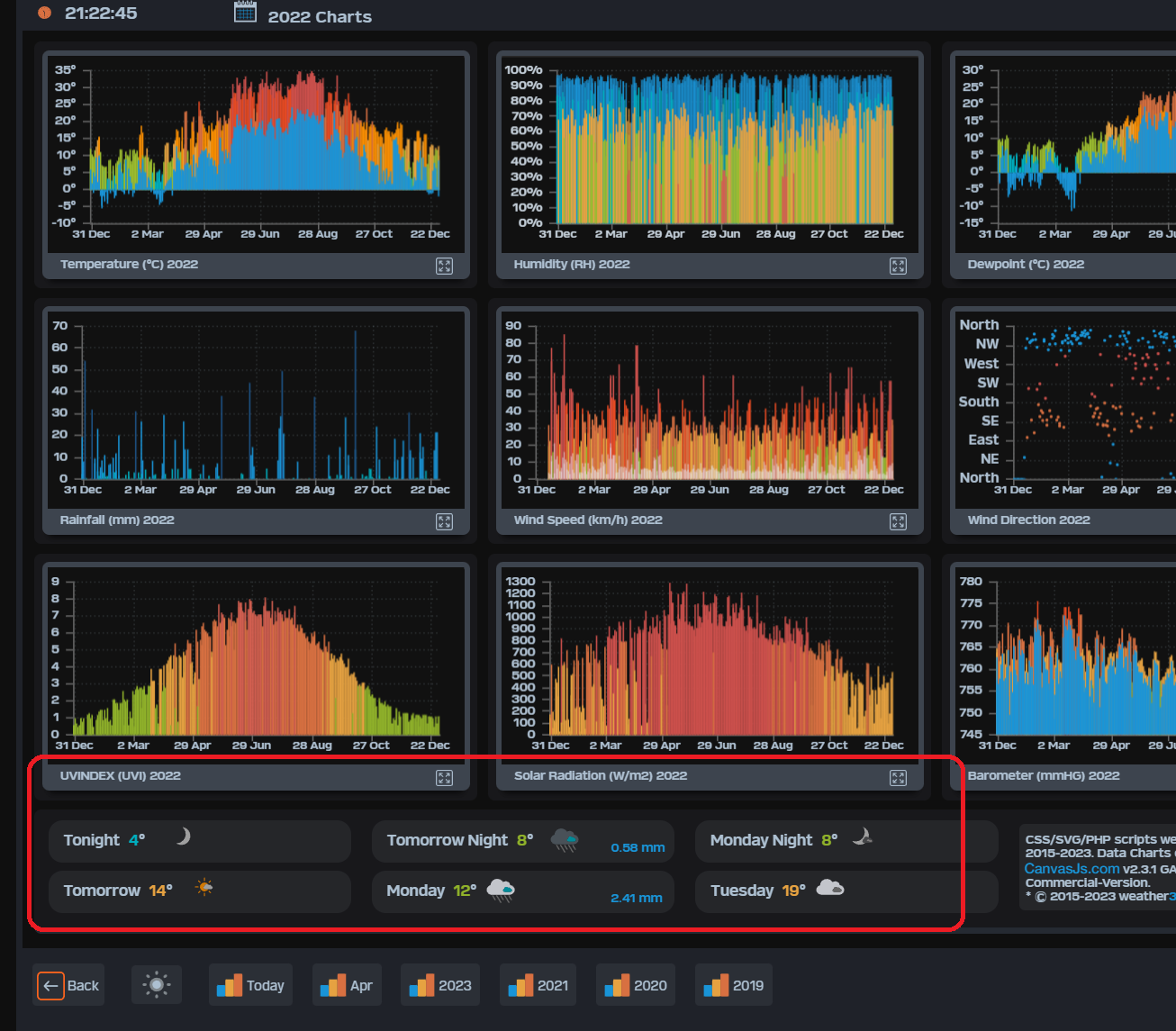The height and width of the screenshot is (1031, 1176).
Task: Click the Monday Night cloudy moon icon
Action: 863,837
